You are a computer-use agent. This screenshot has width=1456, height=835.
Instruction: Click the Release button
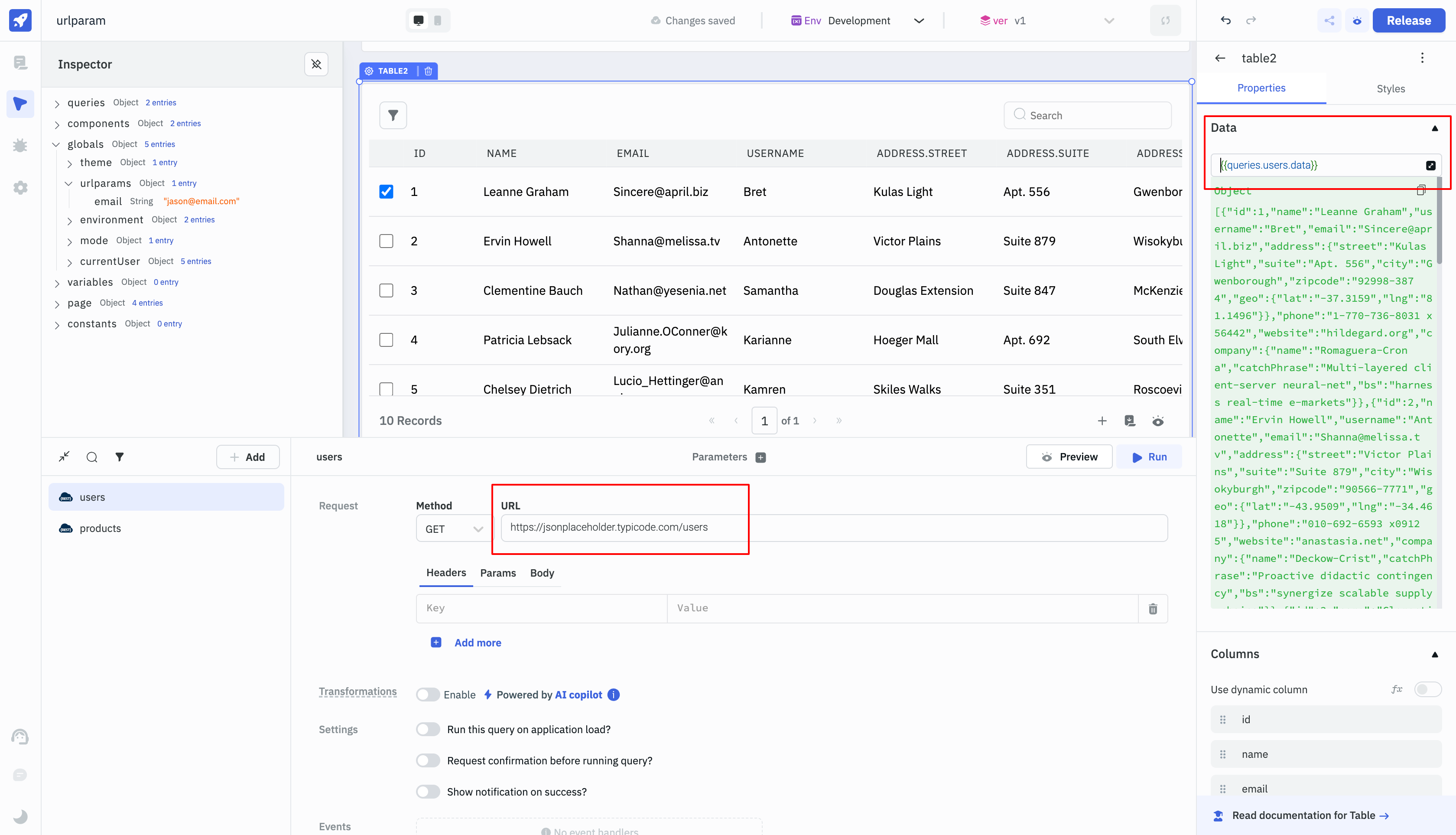click(x=1408, y=21)
